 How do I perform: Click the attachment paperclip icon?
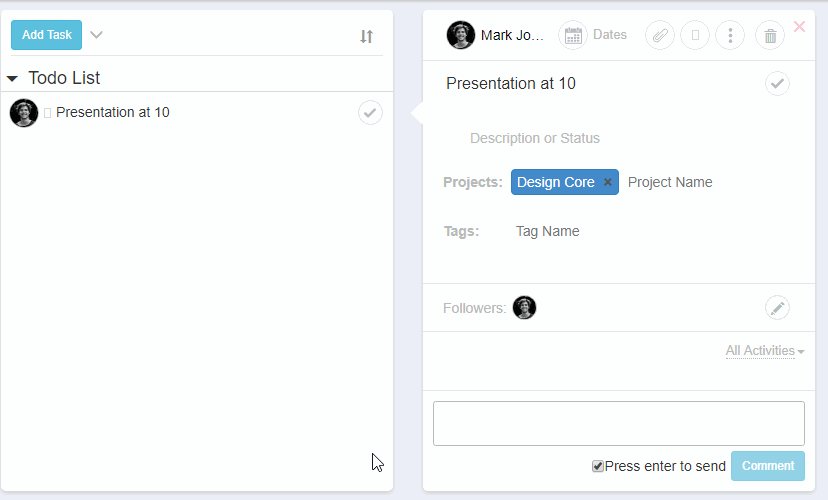click(x=659, y=36)
